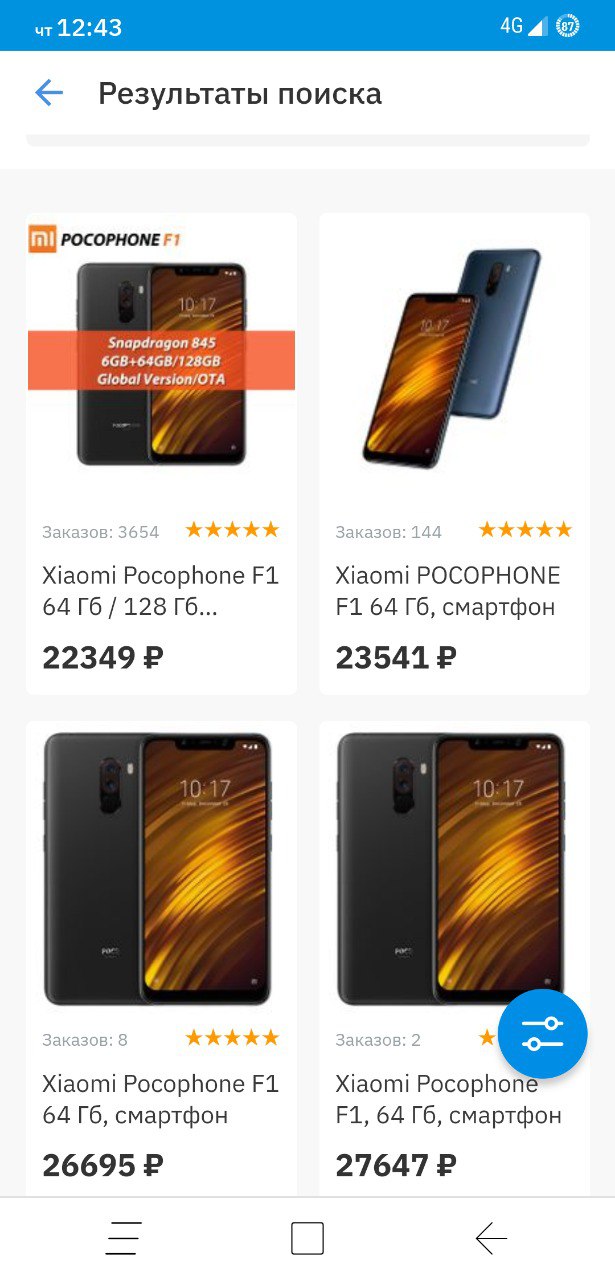Tap star rating of product with 3654 orders

[232, 530]
